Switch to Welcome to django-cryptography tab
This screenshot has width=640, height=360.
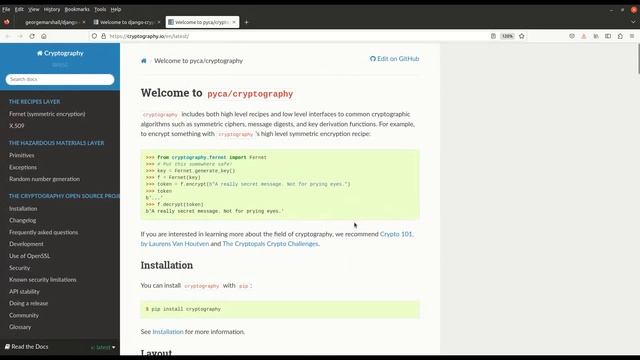126,22
